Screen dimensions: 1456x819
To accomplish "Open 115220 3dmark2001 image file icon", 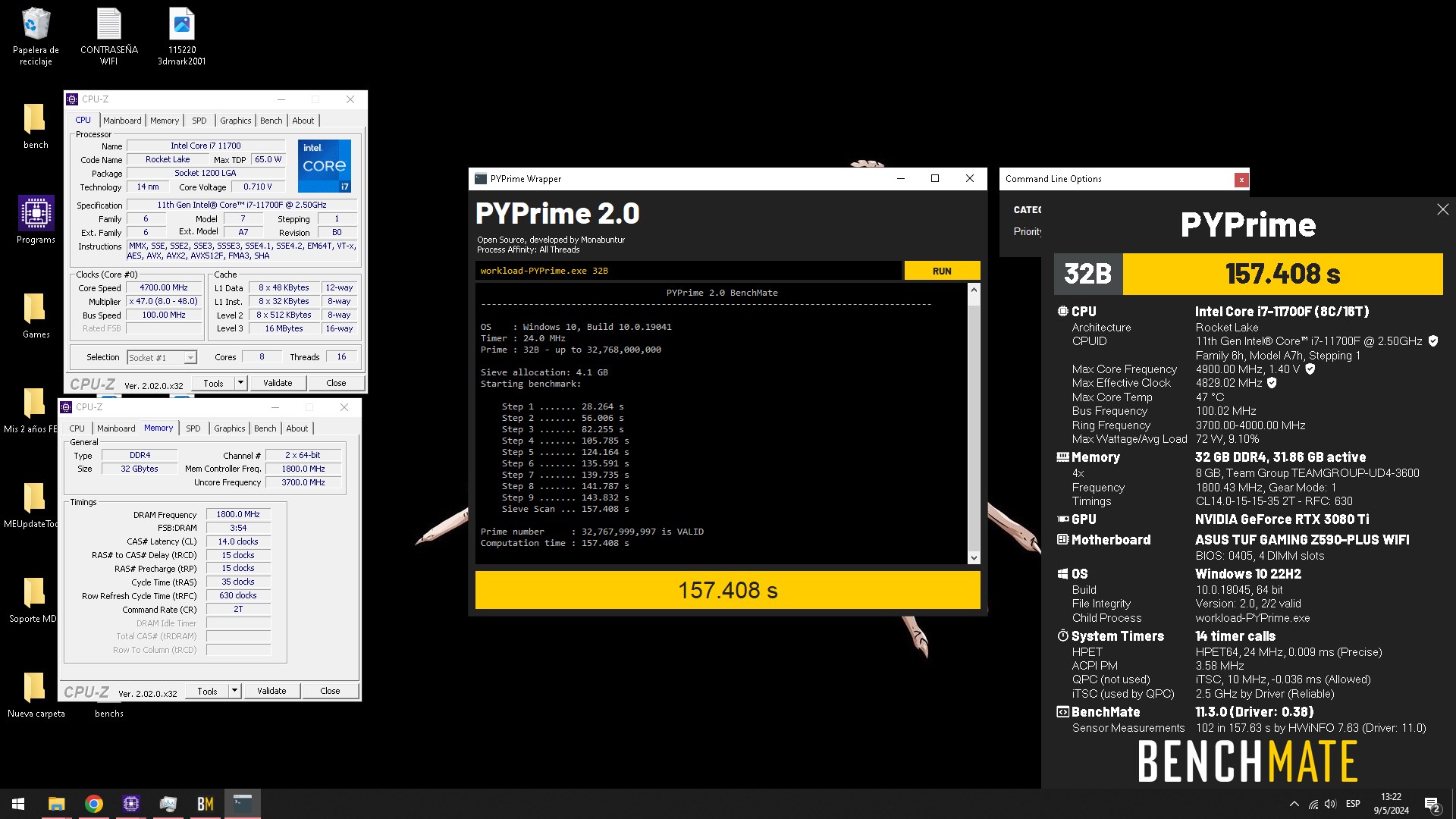I will (181, 36).
